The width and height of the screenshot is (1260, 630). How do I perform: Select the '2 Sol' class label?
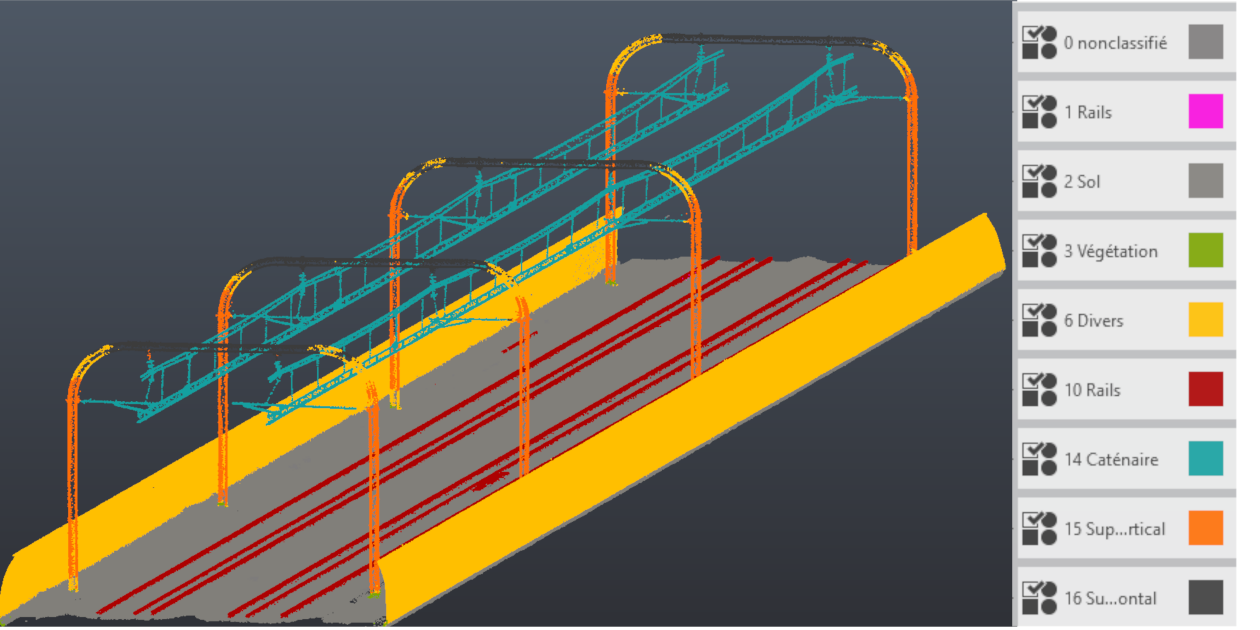pos(1082,182)
